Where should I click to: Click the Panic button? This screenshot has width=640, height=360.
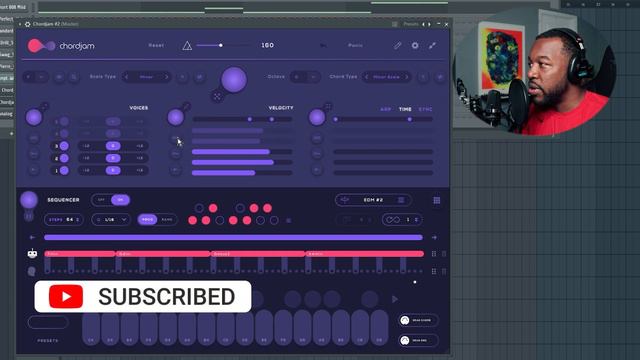356,45
